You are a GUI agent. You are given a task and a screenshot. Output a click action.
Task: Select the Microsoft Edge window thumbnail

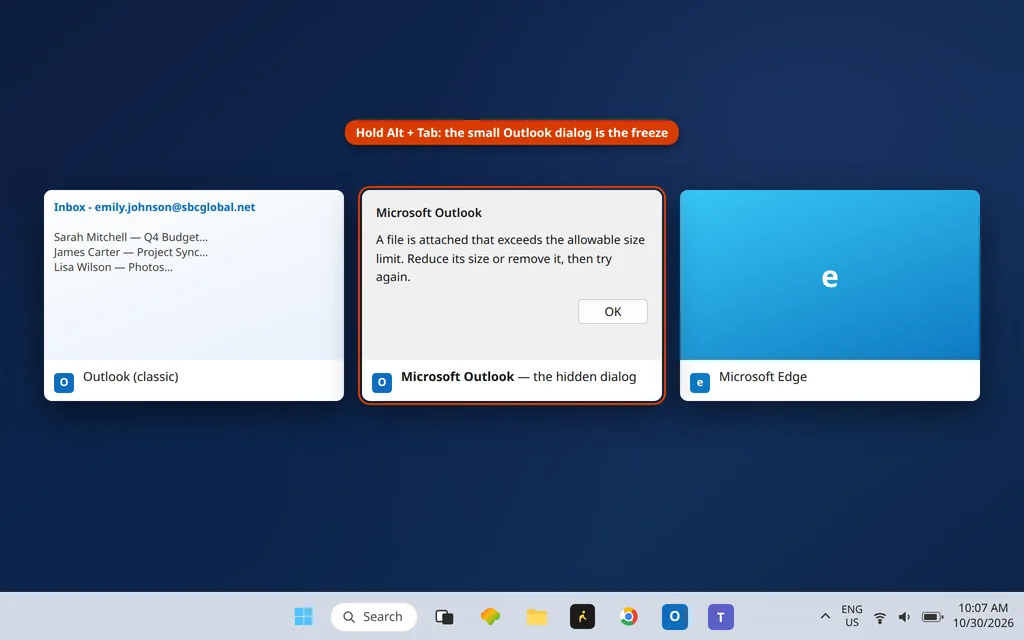[x=829, y=295]
